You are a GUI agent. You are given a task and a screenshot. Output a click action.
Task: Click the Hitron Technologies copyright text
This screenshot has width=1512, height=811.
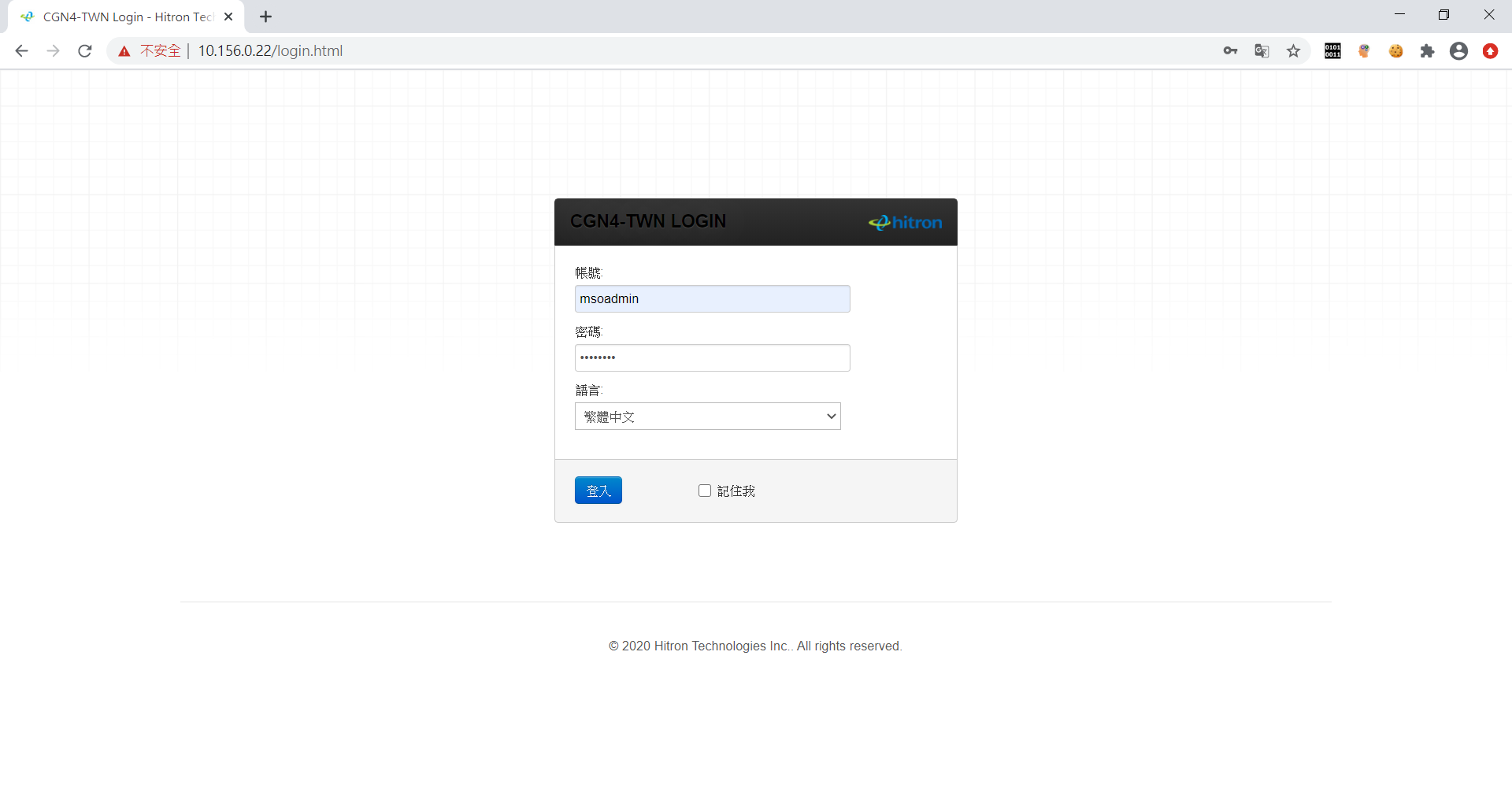(755, 646)
